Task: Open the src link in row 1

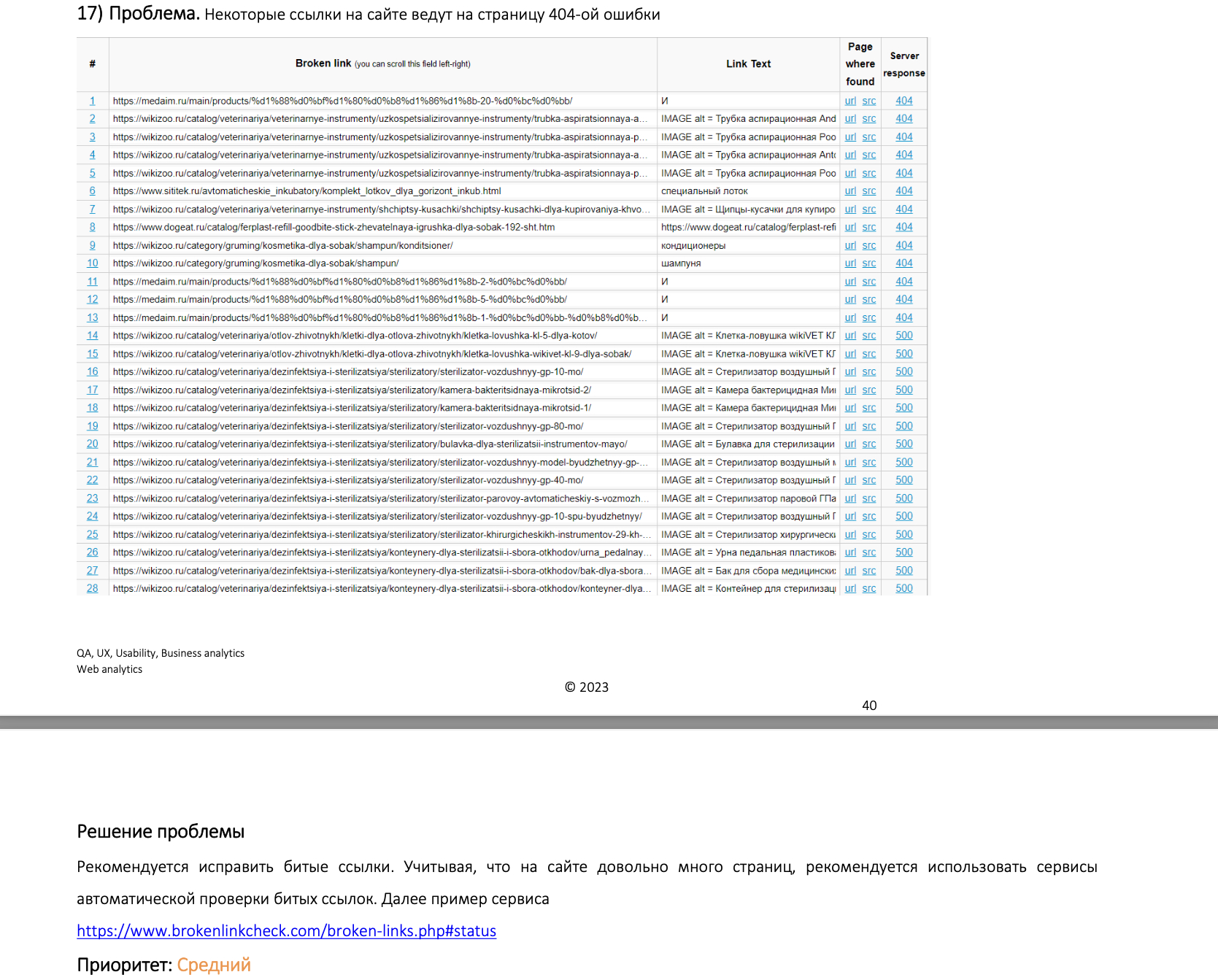Action: click(x=869, y=101)
